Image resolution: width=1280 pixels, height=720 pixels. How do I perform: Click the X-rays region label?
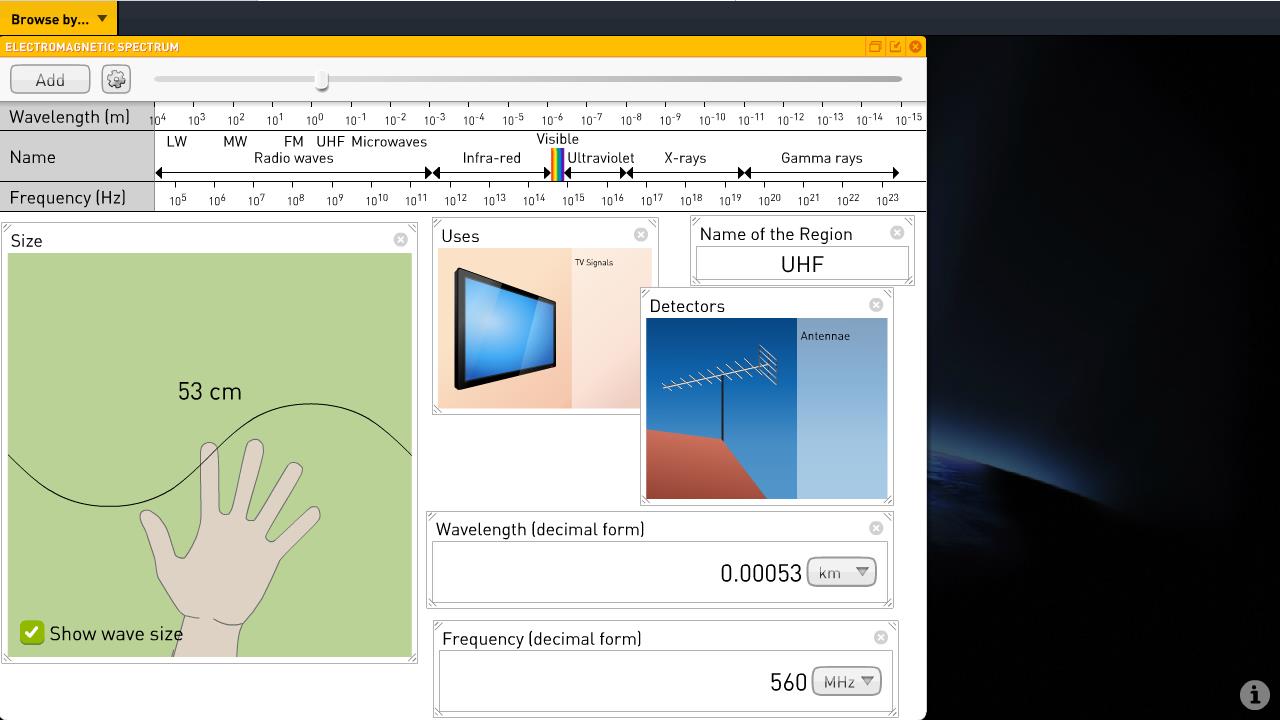tap(685, 158)
